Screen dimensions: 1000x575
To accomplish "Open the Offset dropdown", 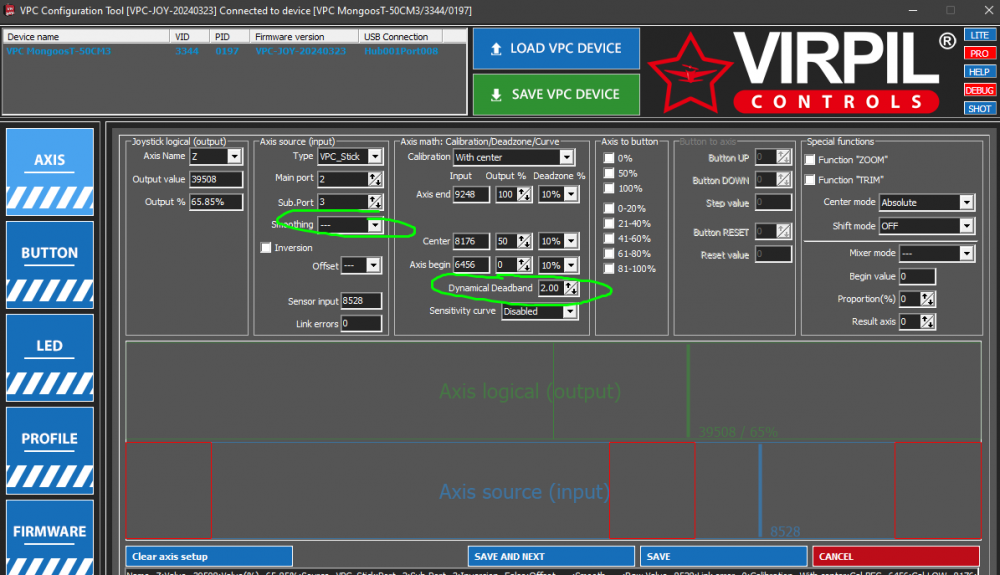I will 373,265.
